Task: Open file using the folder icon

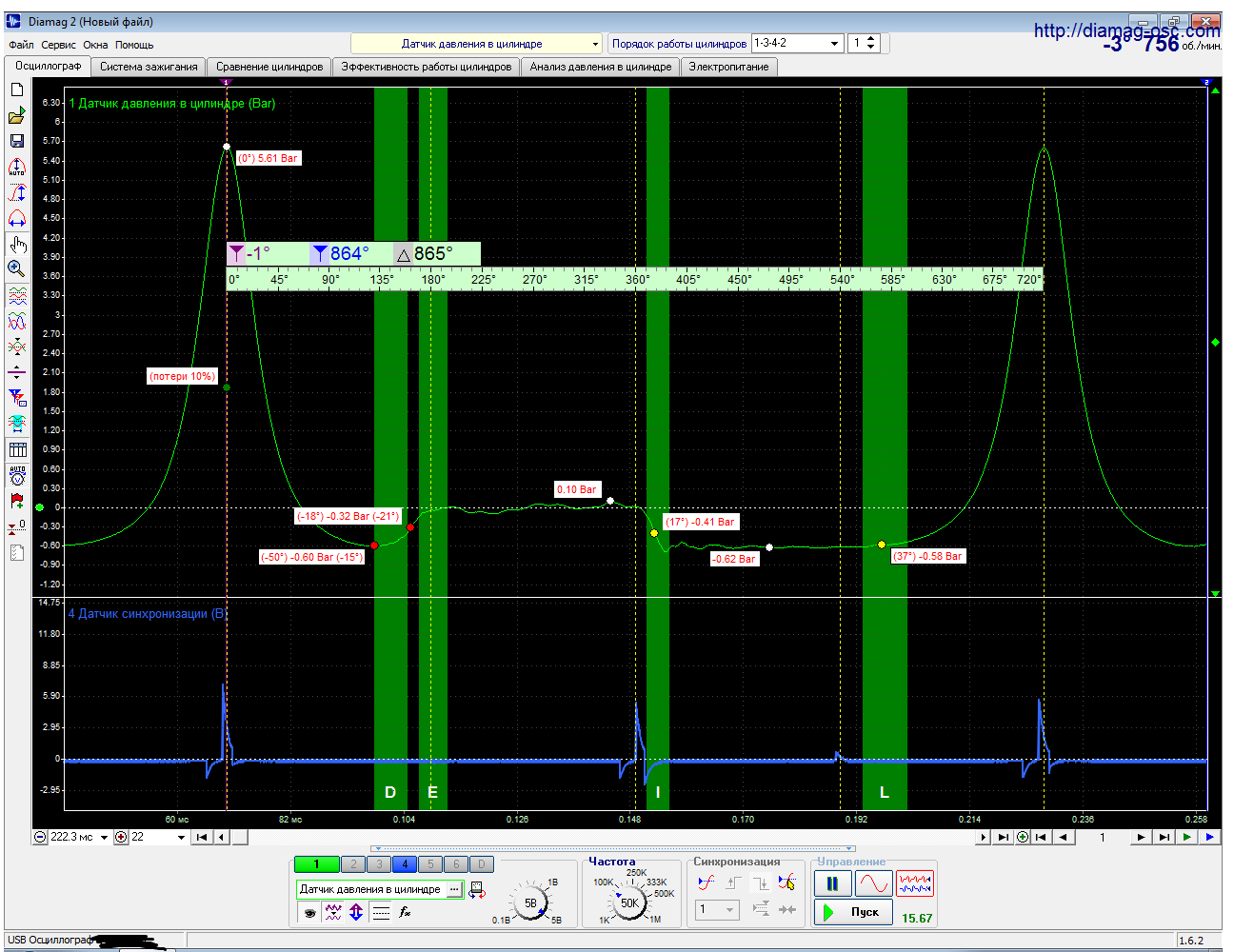Action: (17, 115)
